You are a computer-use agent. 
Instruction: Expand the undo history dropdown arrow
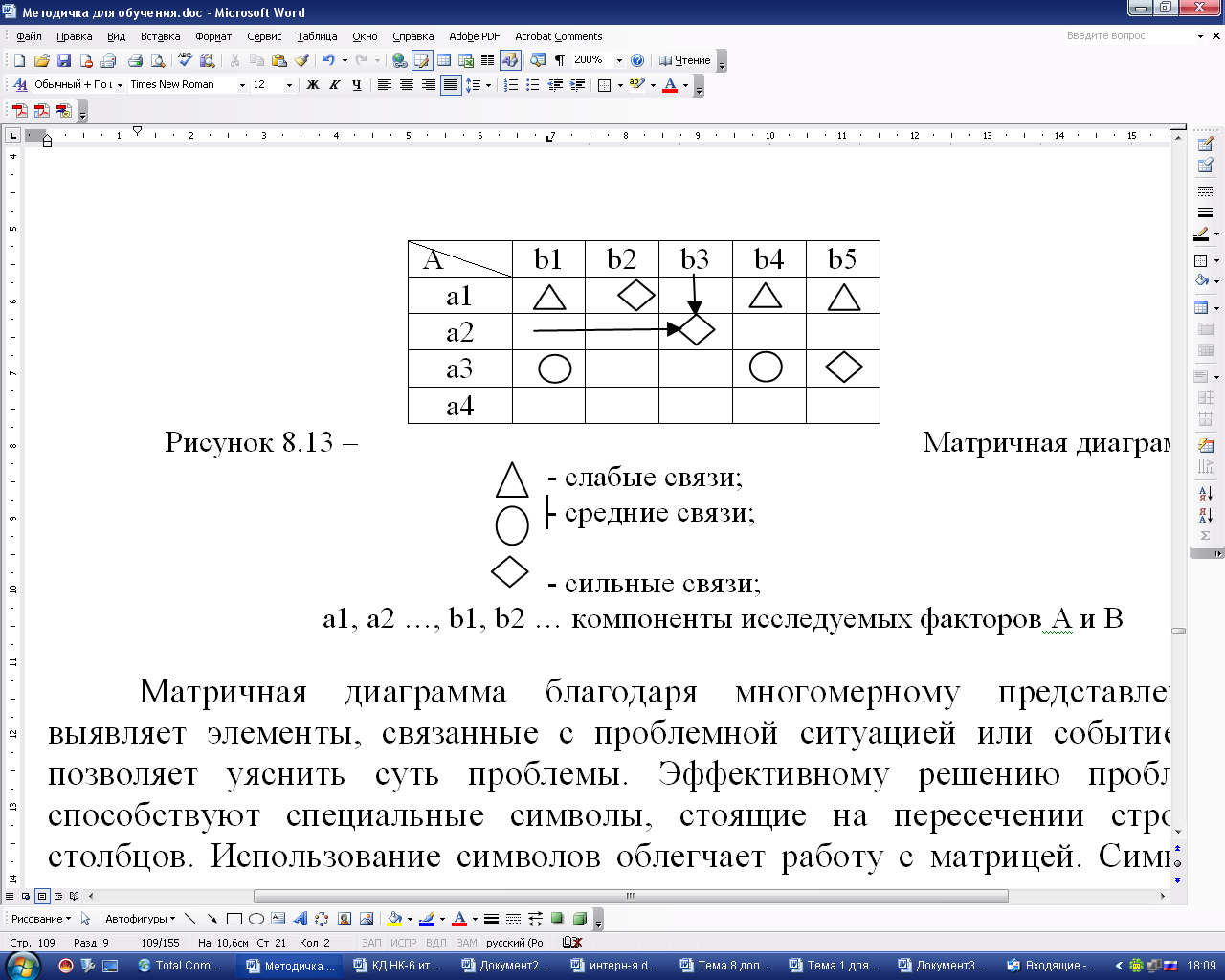tap(345, 60)
